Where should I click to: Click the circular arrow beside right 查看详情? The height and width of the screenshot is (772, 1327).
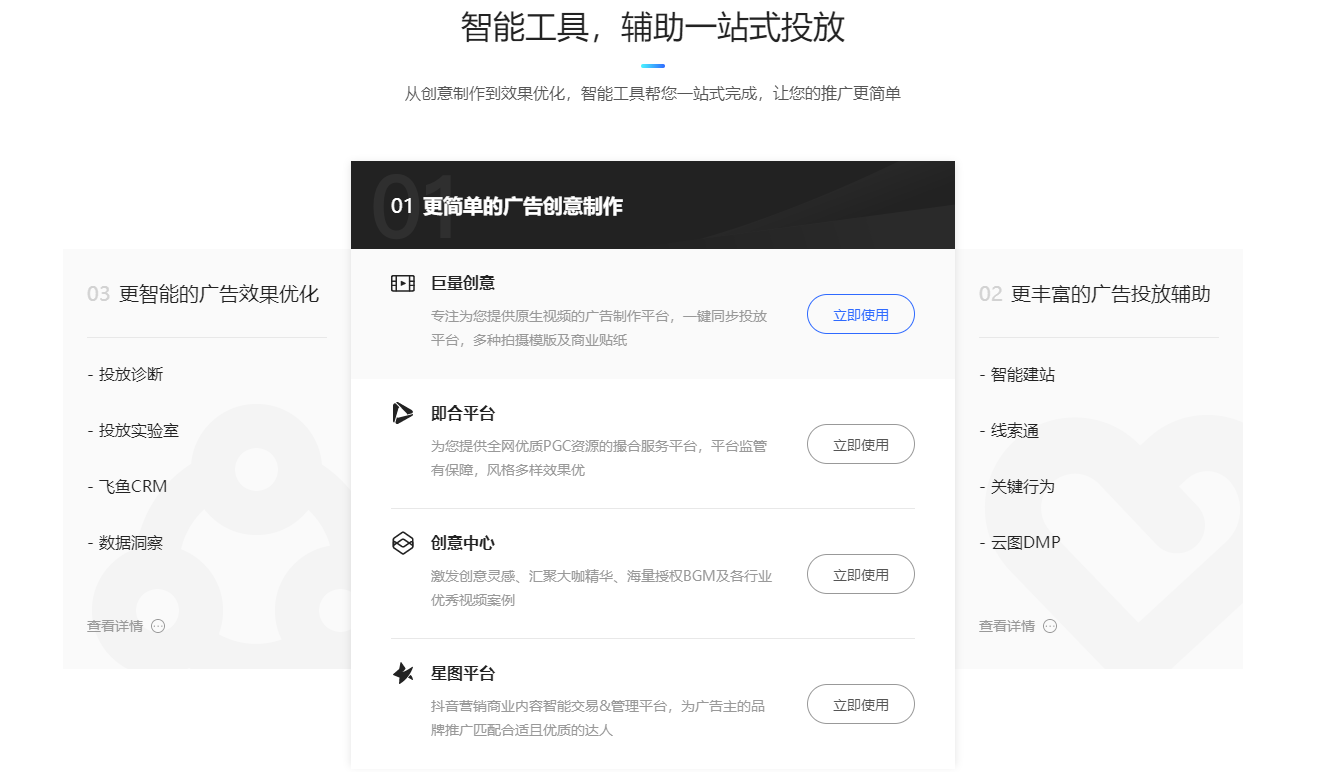click(x=1050, y=626)
